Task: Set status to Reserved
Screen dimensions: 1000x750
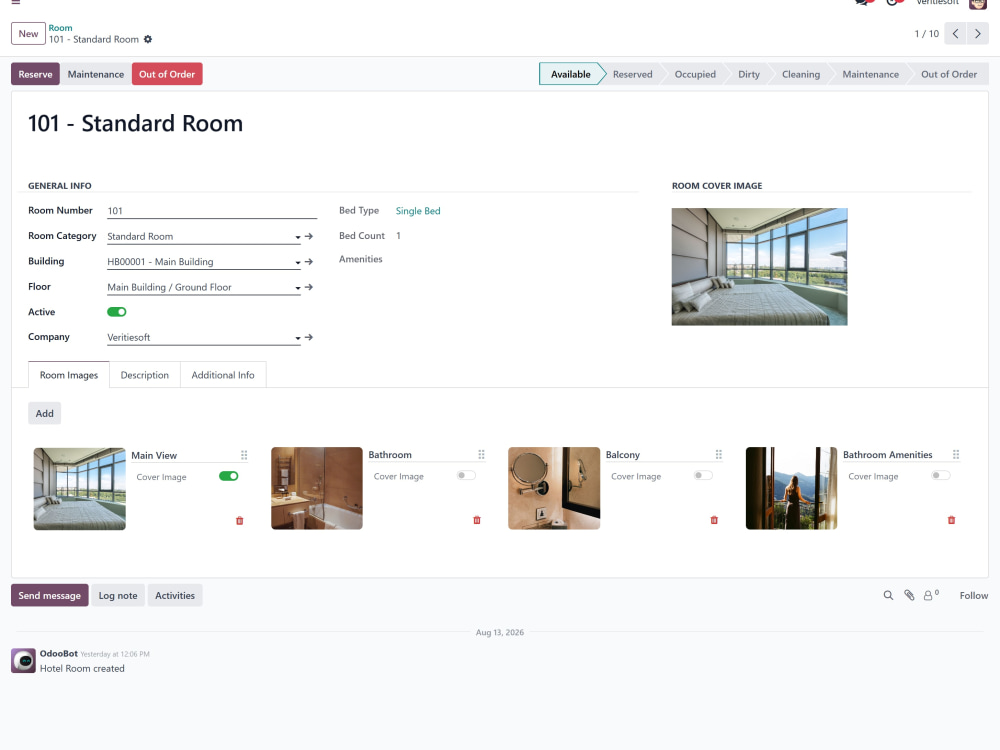Action: tap(633, 74)
